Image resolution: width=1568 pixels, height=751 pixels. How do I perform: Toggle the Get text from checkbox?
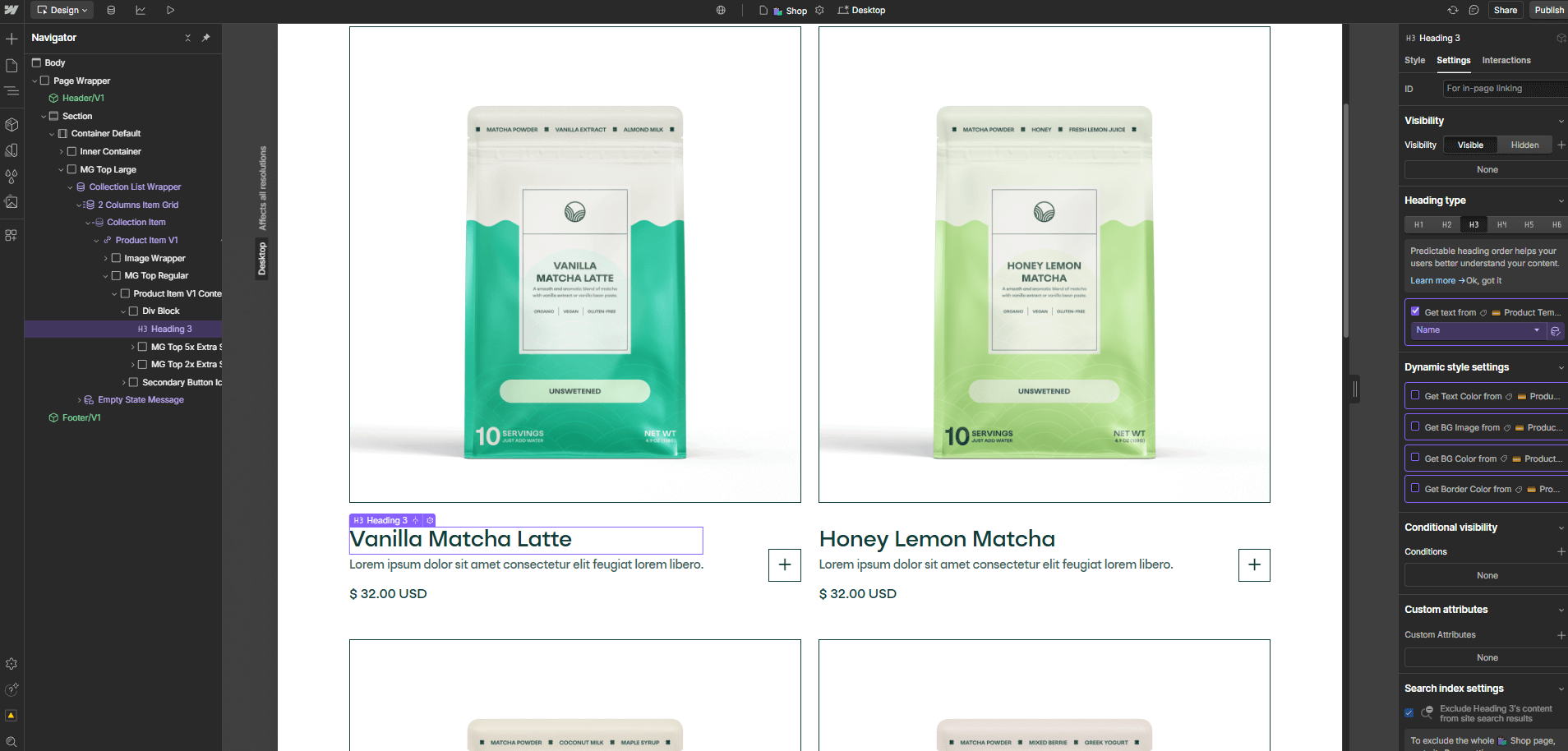pyautogui.click(x=1415, y=311)
